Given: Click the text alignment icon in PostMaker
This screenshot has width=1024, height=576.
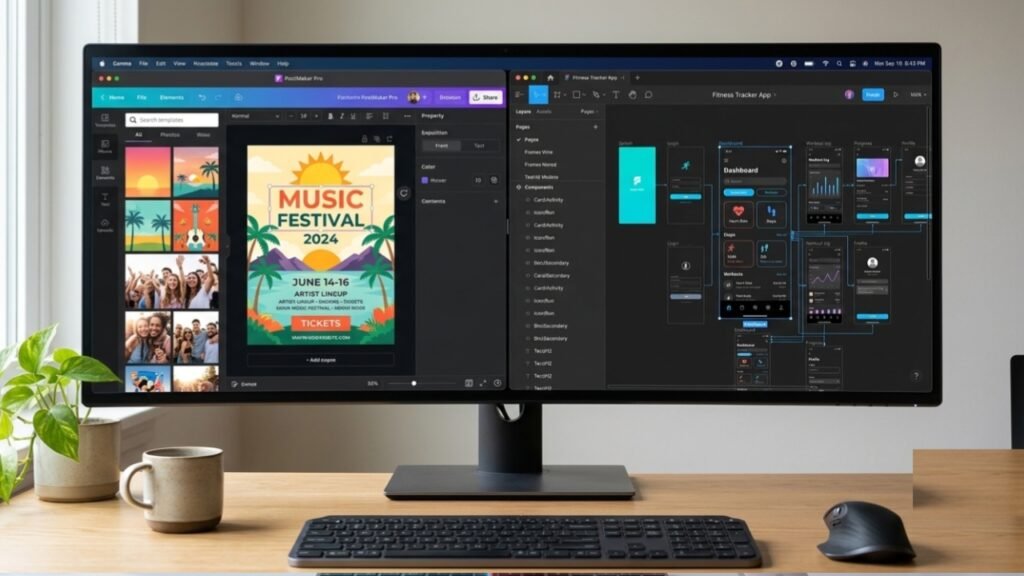Looking at the screenshot, I should [369, 116].
